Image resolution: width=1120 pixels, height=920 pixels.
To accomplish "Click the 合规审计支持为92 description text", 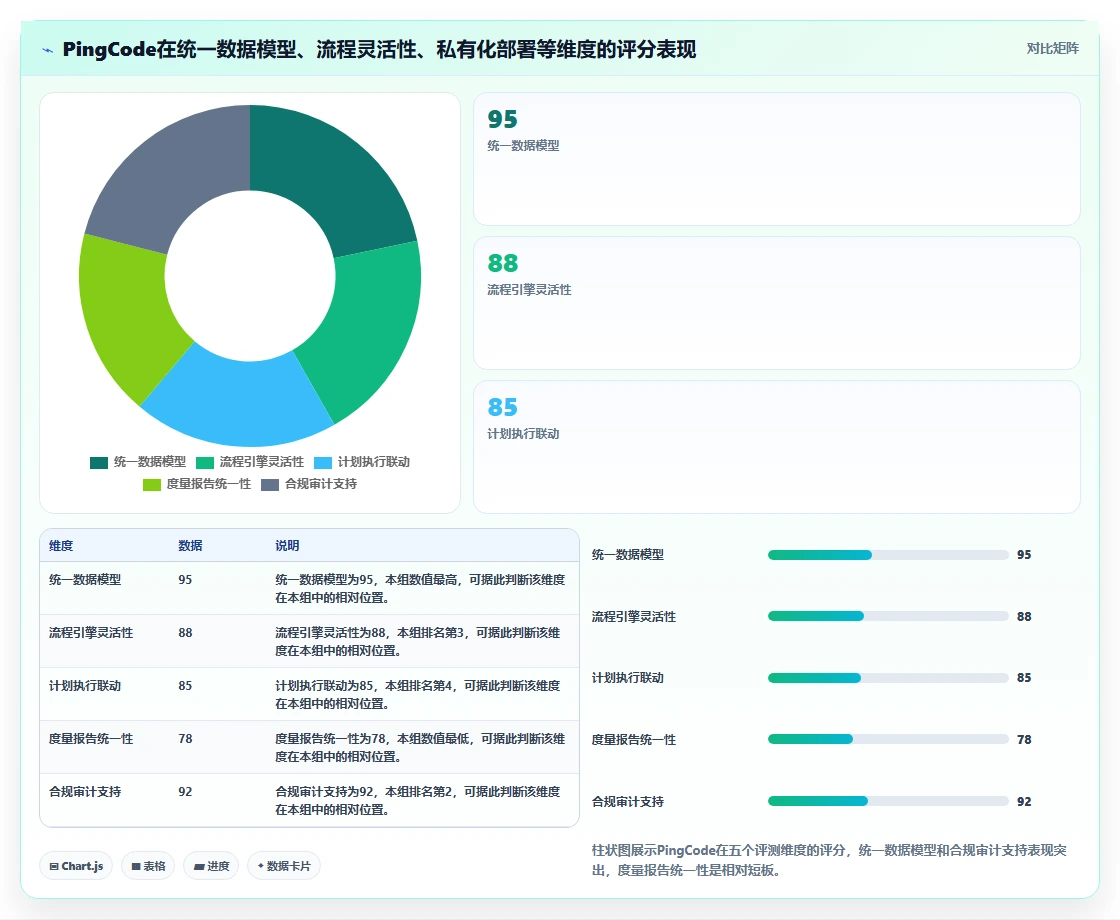I will [x=418, y=800].
